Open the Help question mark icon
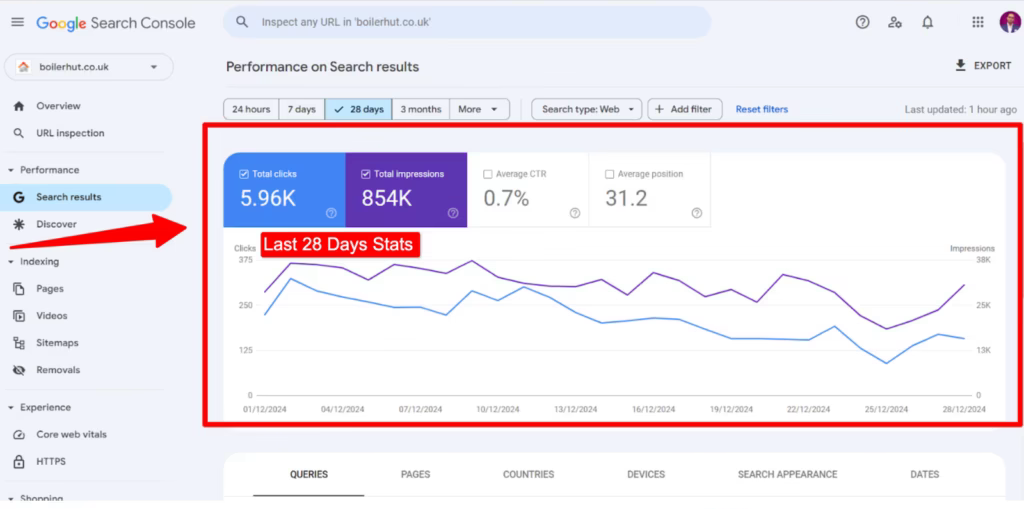This screenshot has width=1024, height=509. click(863, 22)
